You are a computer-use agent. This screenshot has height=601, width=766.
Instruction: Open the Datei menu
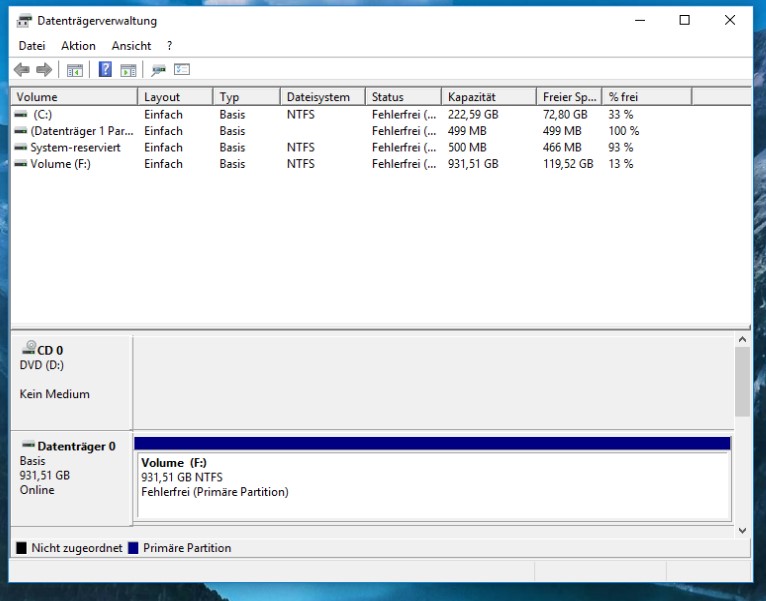[x=32, y=46]
